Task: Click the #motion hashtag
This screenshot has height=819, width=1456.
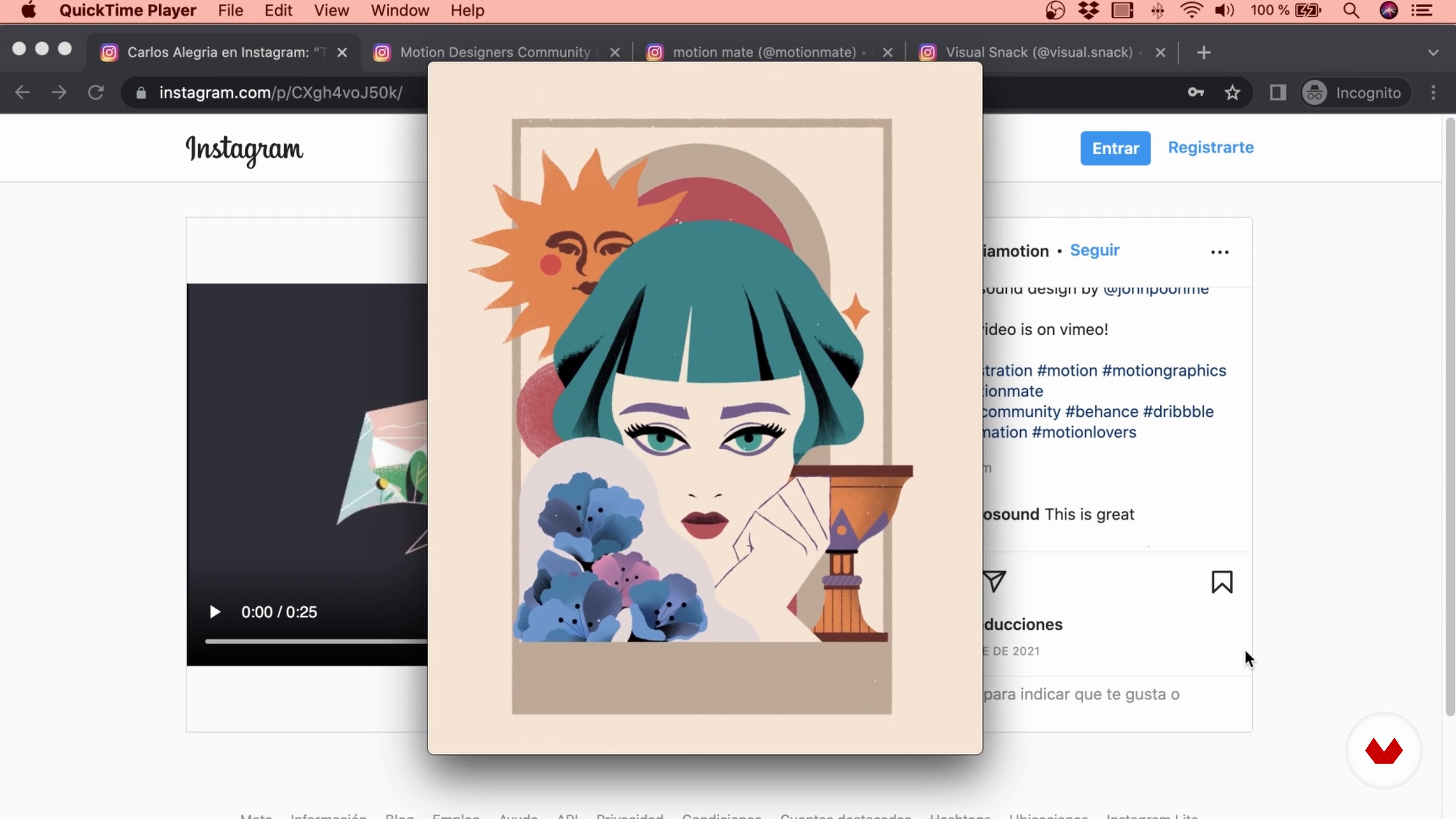Action: 1067,371
